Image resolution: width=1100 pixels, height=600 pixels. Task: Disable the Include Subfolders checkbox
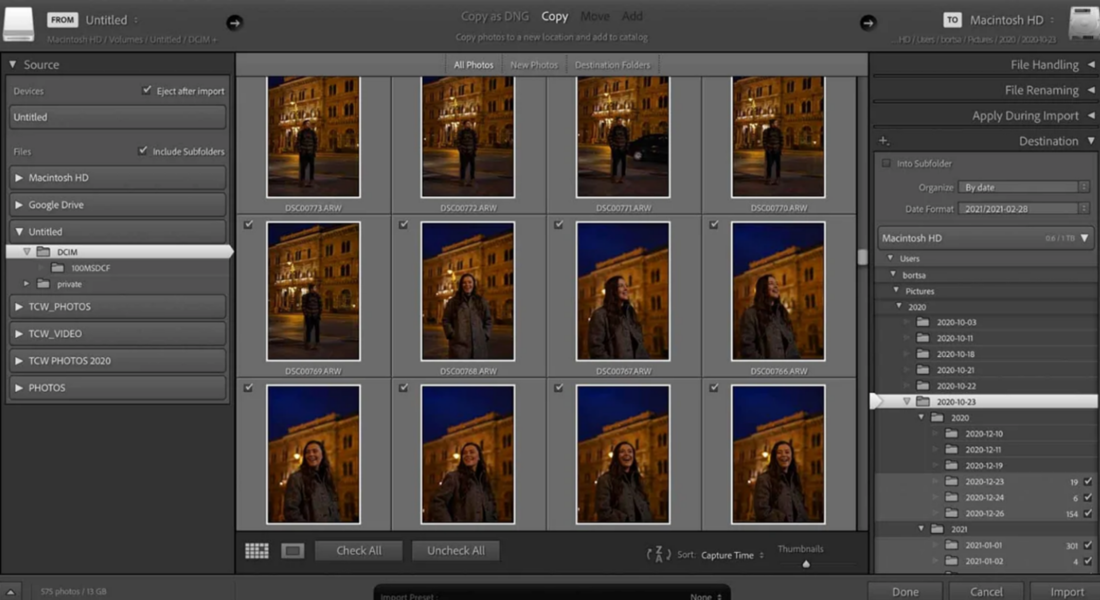coord(143,152)
